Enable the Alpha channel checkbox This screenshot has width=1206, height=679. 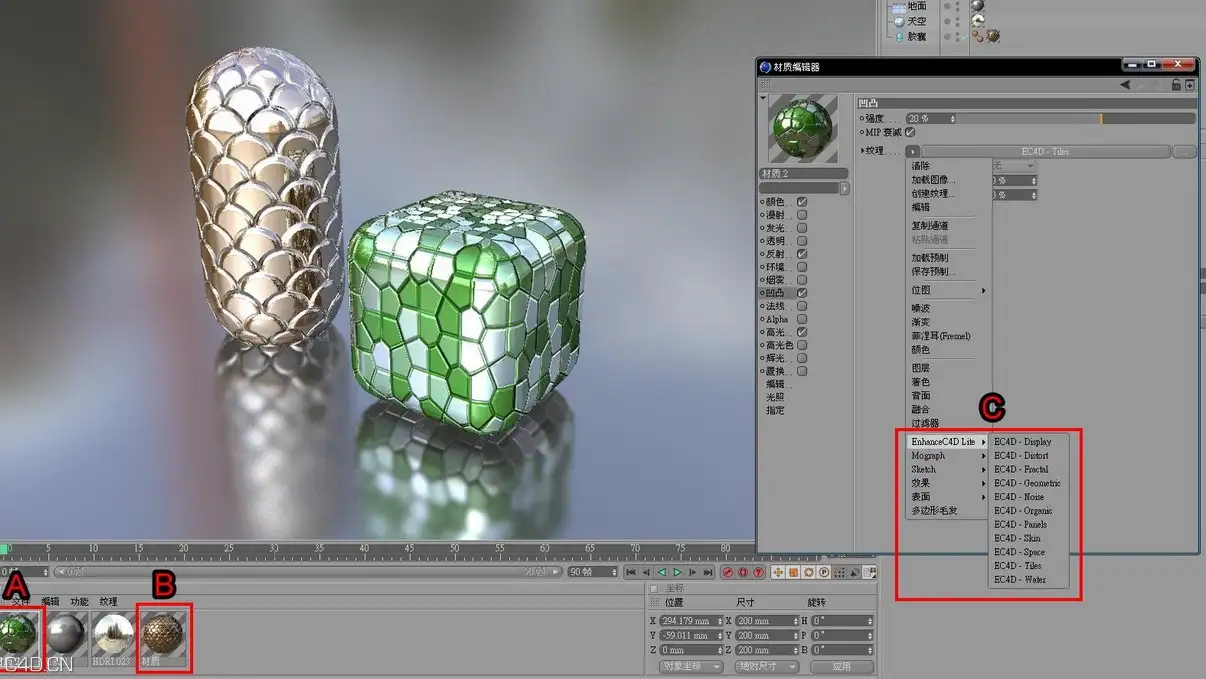[x=802, y=319]
